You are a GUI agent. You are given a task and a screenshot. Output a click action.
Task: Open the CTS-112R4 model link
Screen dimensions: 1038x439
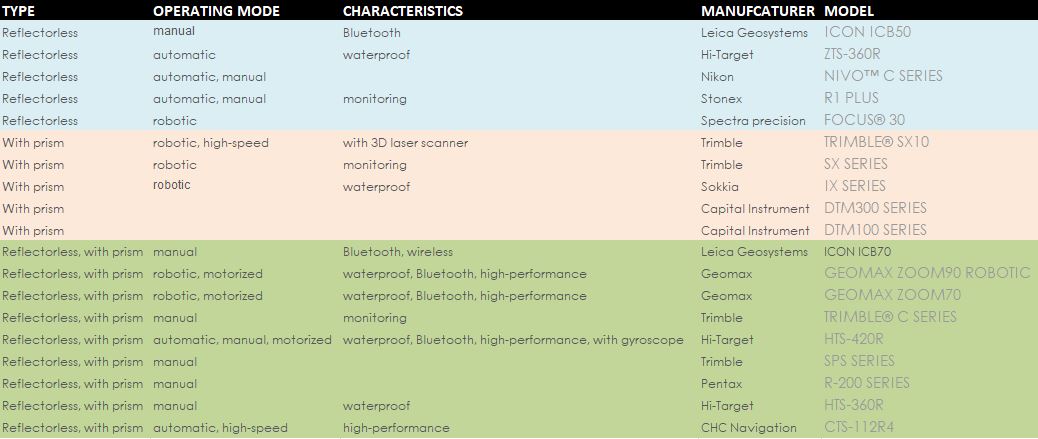tap(859, 427)
